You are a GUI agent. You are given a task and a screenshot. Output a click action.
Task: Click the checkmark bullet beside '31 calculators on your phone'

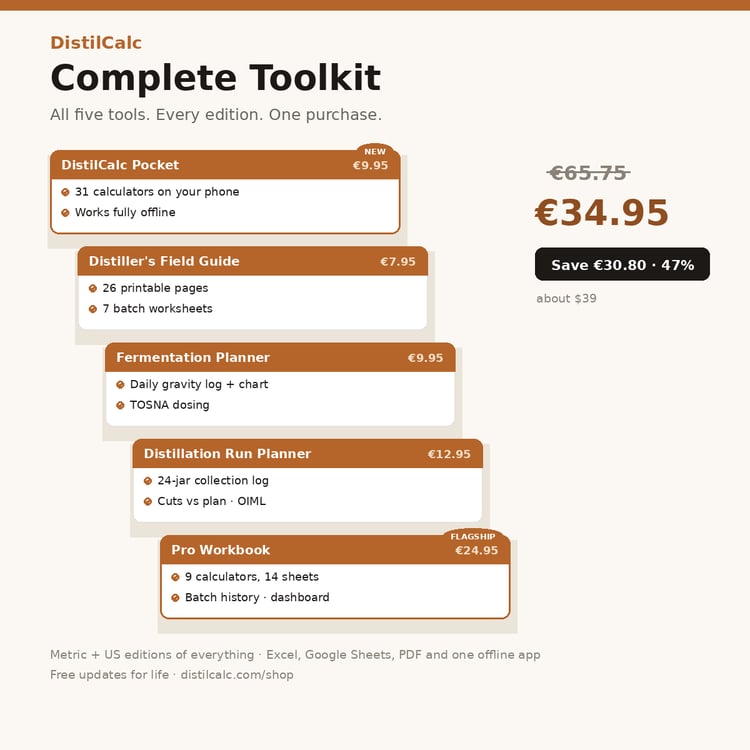(66, 192)
